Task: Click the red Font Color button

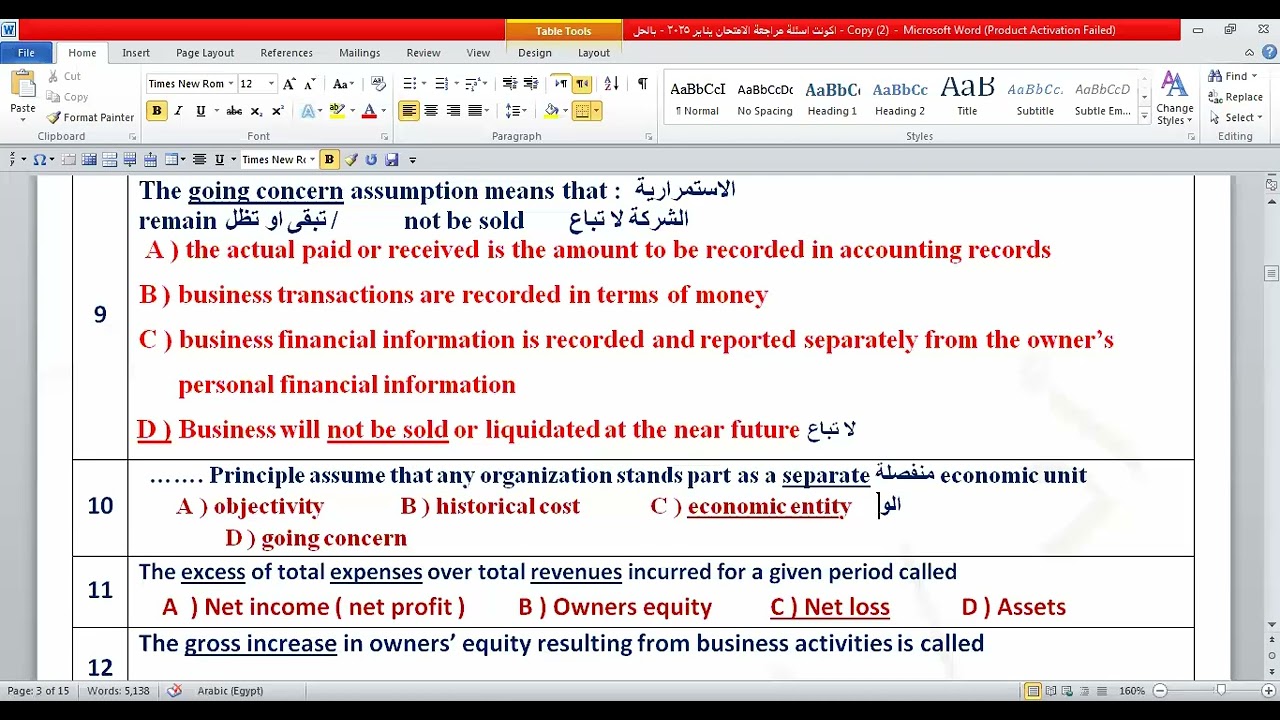Action: click(x=369, y=111)
